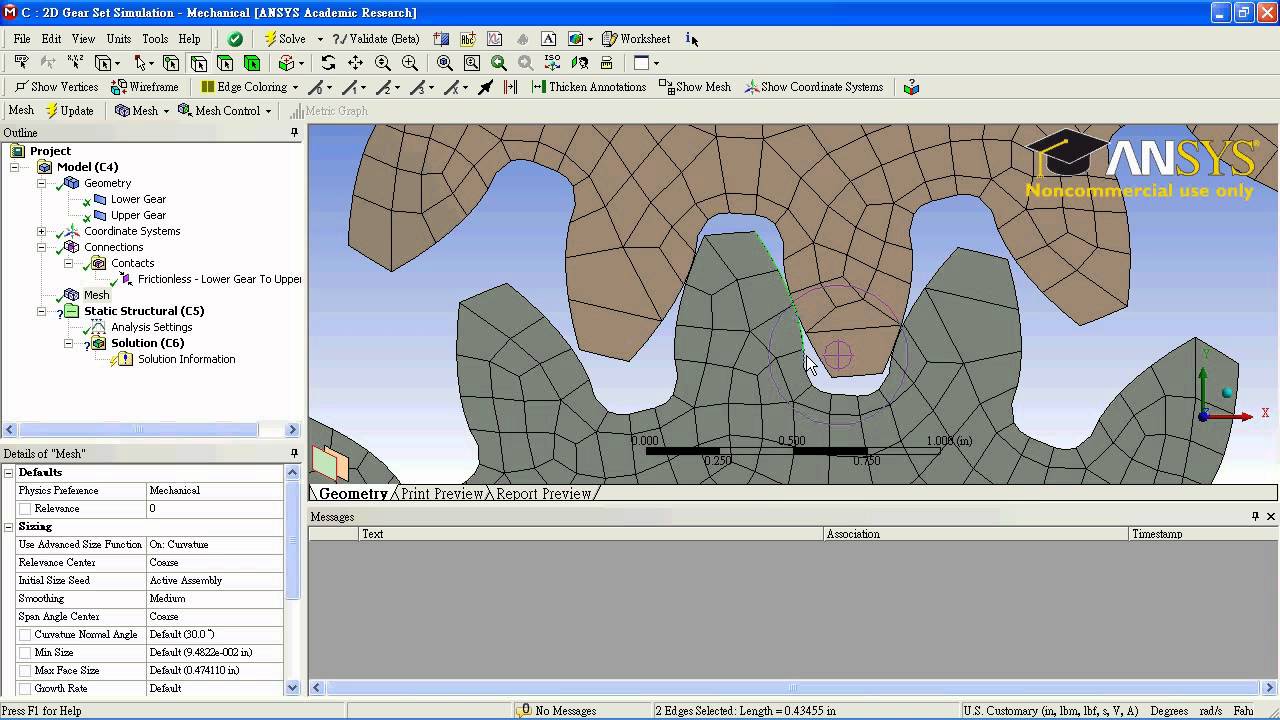
Task: Click the Update mesh button
Action: click(69, 111)
